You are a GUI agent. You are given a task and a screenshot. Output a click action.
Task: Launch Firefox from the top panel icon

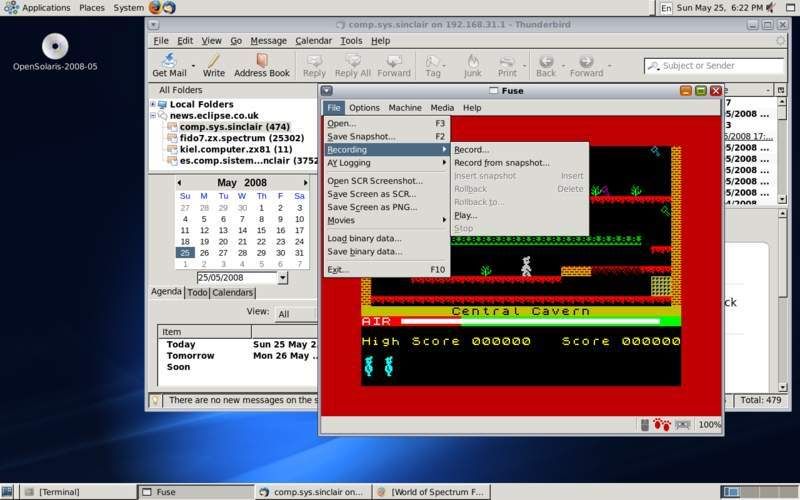click(155, 7)
